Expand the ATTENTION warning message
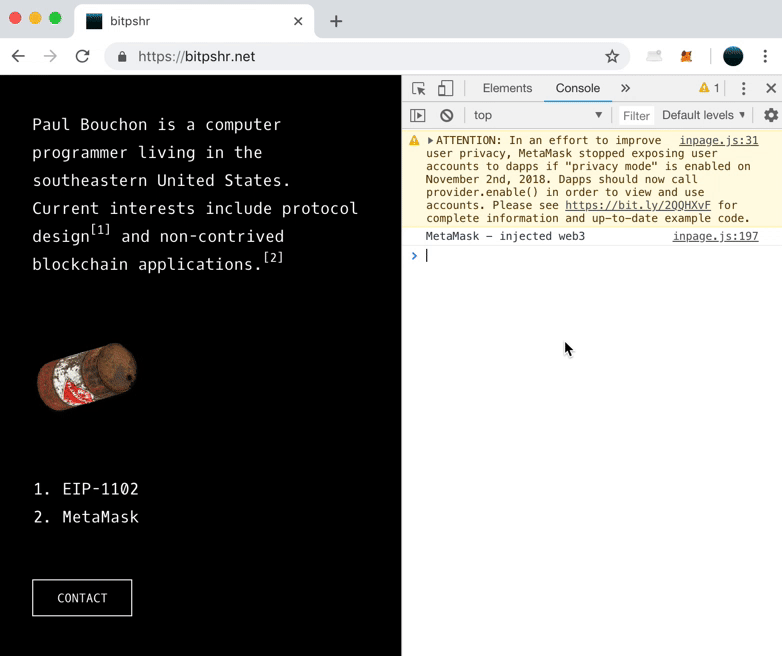 pyautogui.click(x=430, y=140)
